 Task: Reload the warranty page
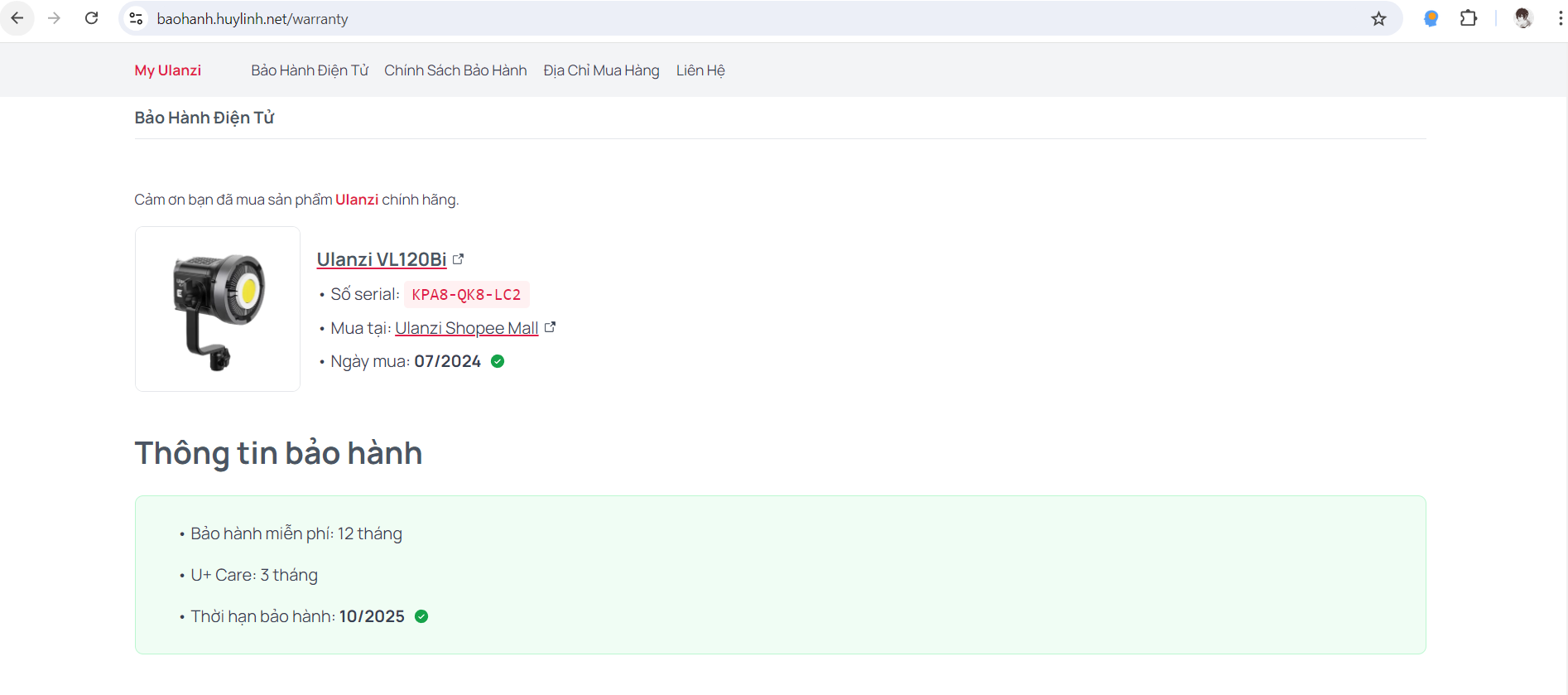[92, 18]
